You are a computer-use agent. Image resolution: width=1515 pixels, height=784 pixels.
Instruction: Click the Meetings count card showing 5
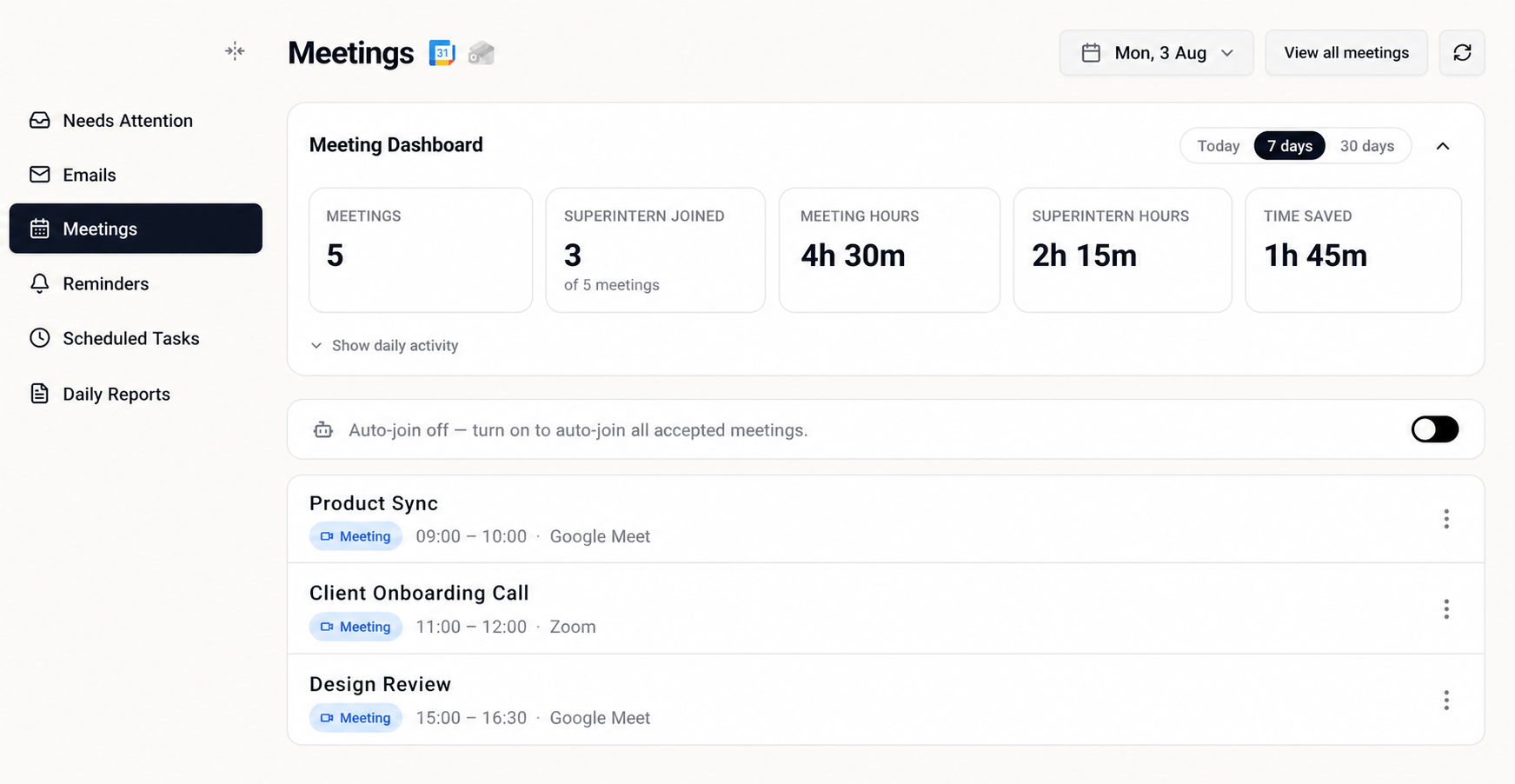click(x=421, y=250)
